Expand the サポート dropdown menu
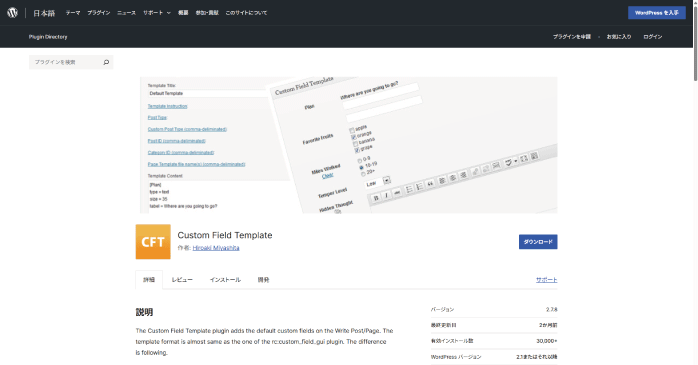Image resolution: width=698 pixels, height=365 pixels. (157, 13)
